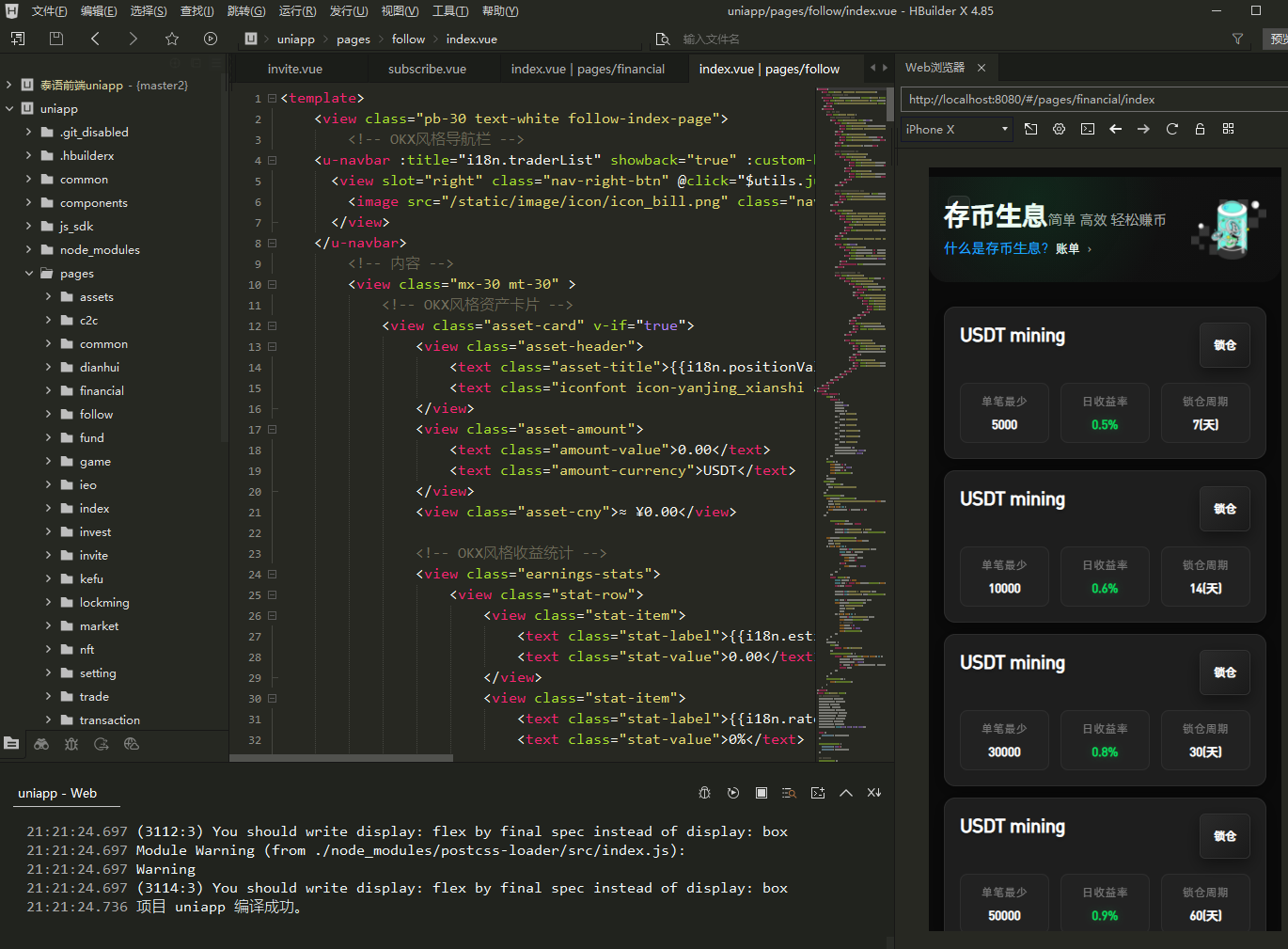Open browser preview settings gear

point(1059,129)
